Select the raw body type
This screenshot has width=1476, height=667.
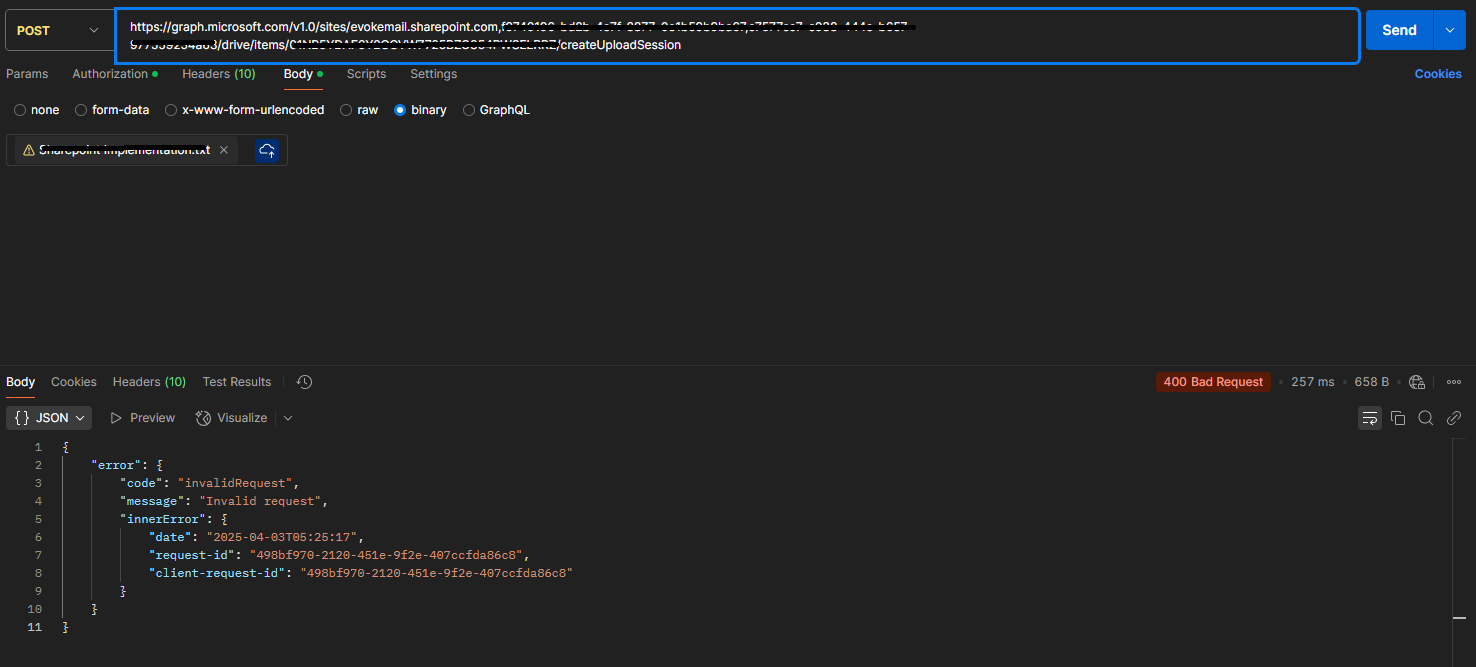tap(359, 110)
